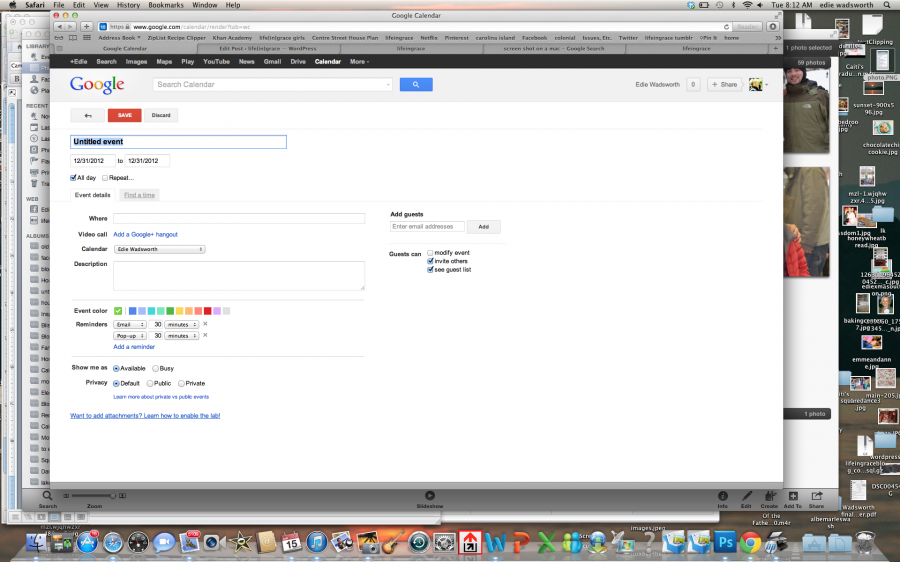Click the iPhoto Info button

pyautogui.click(x=723, y=497)
